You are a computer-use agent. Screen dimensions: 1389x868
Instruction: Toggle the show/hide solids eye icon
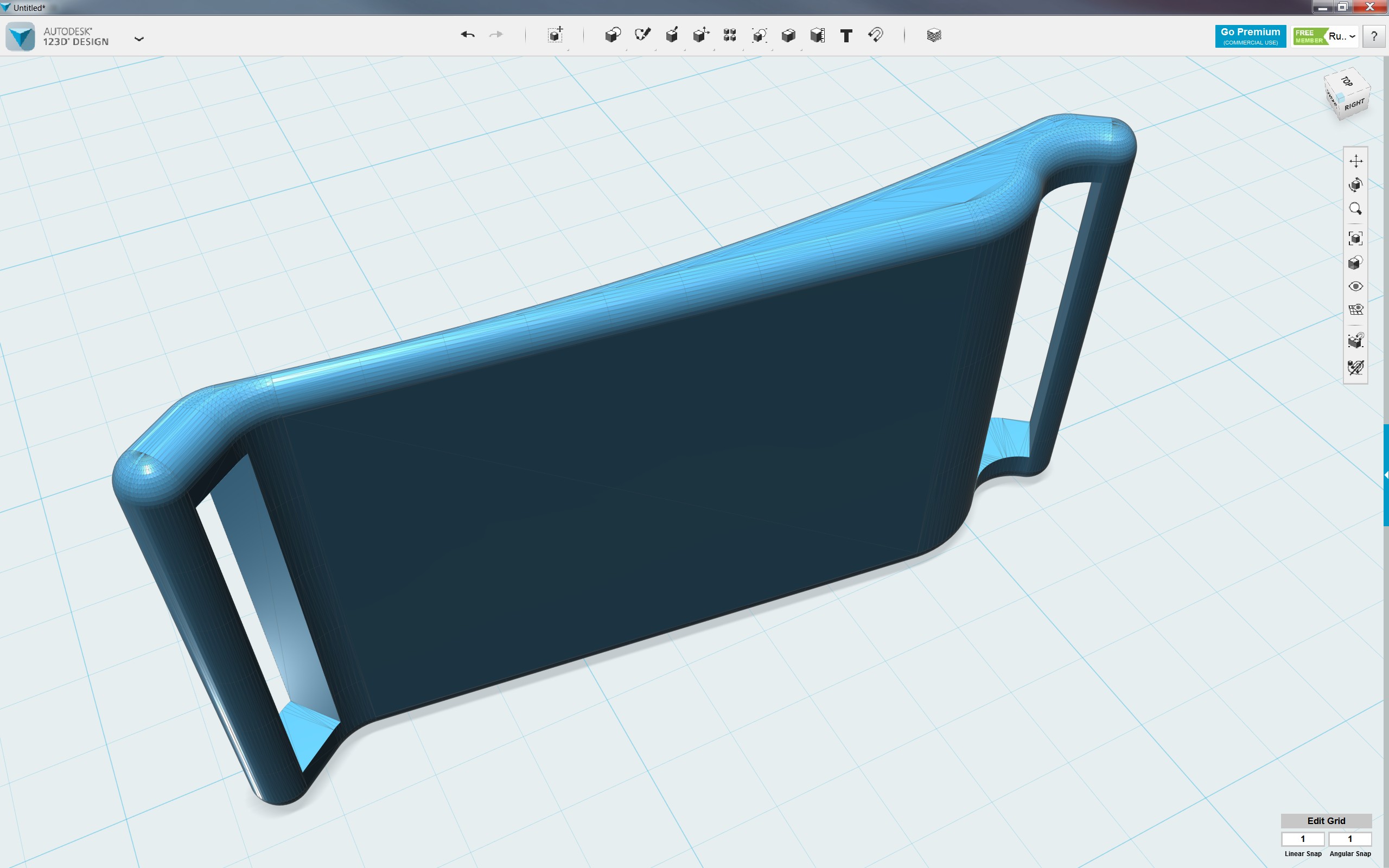(x=1356, y=286)
